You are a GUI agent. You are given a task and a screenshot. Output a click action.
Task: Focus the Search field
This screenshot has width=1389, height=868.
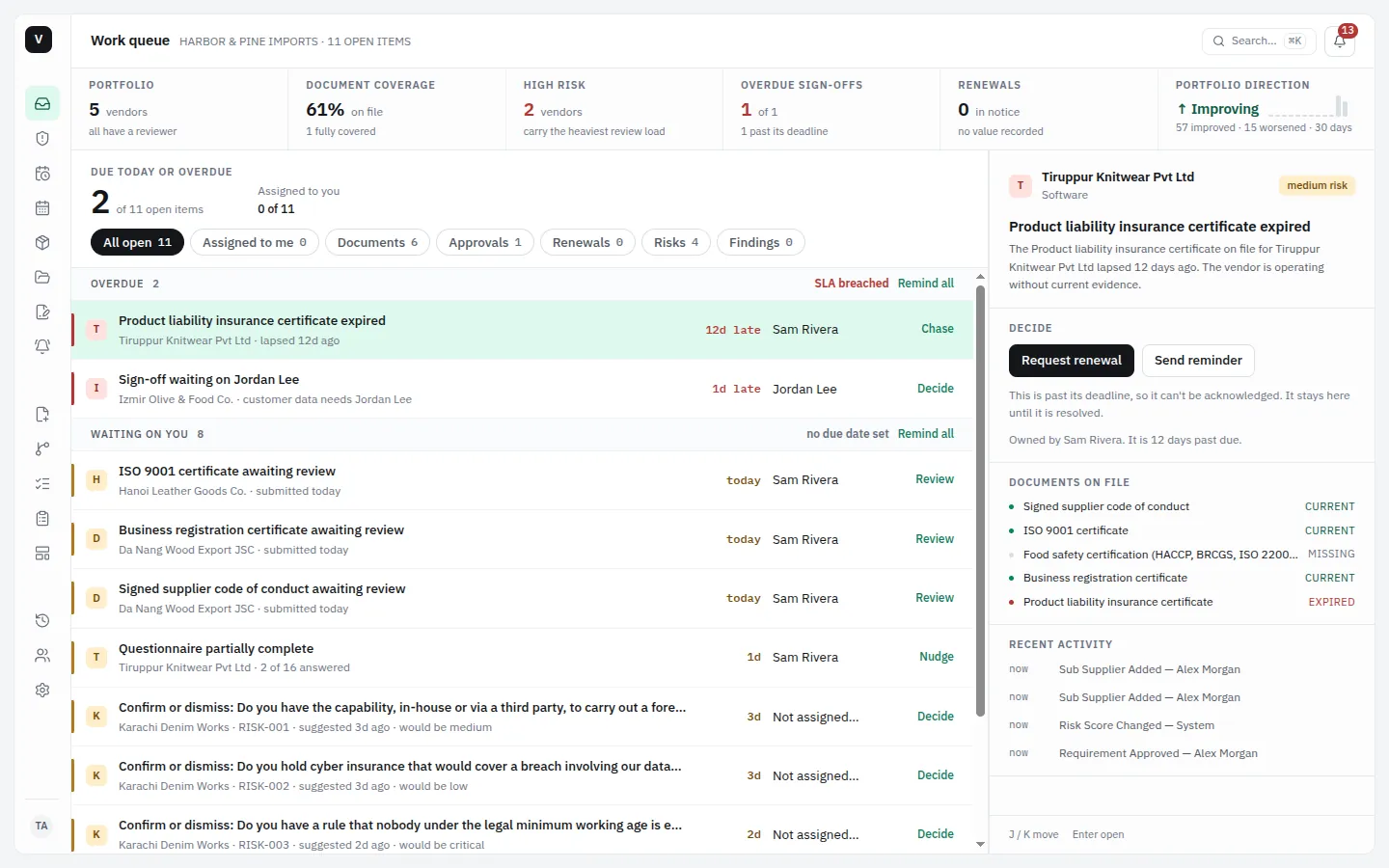point(1259,41)
